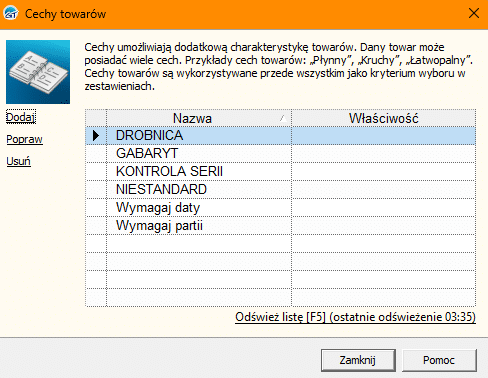Open help with the Pomoc button
Screen dimensions: 488x378
click(x=439, y=360)
